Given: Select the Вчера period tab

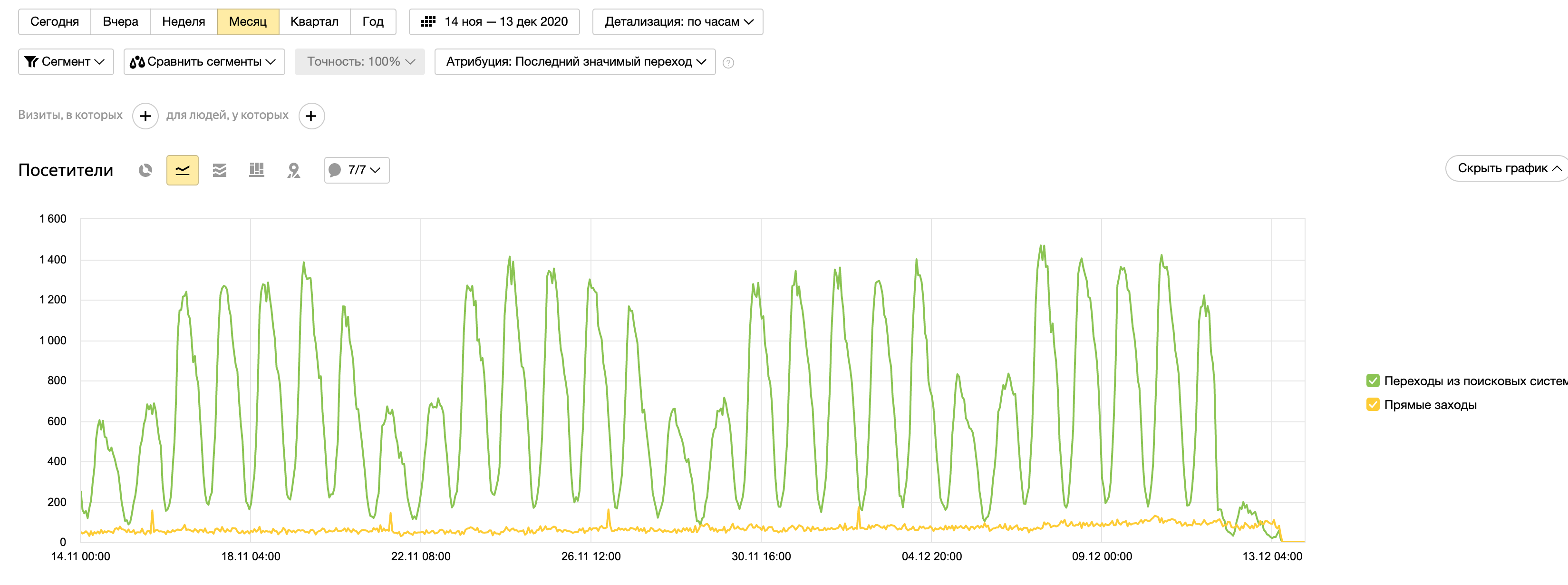Looking at the screenshot, I should click(x=120, y=22).
